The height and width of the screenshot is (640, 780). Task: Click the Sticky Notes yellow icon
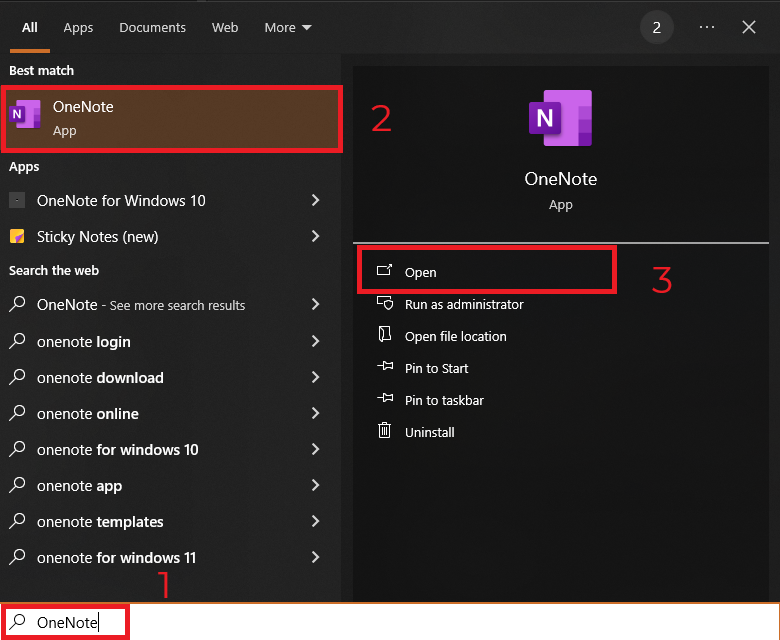click(17, 236)
